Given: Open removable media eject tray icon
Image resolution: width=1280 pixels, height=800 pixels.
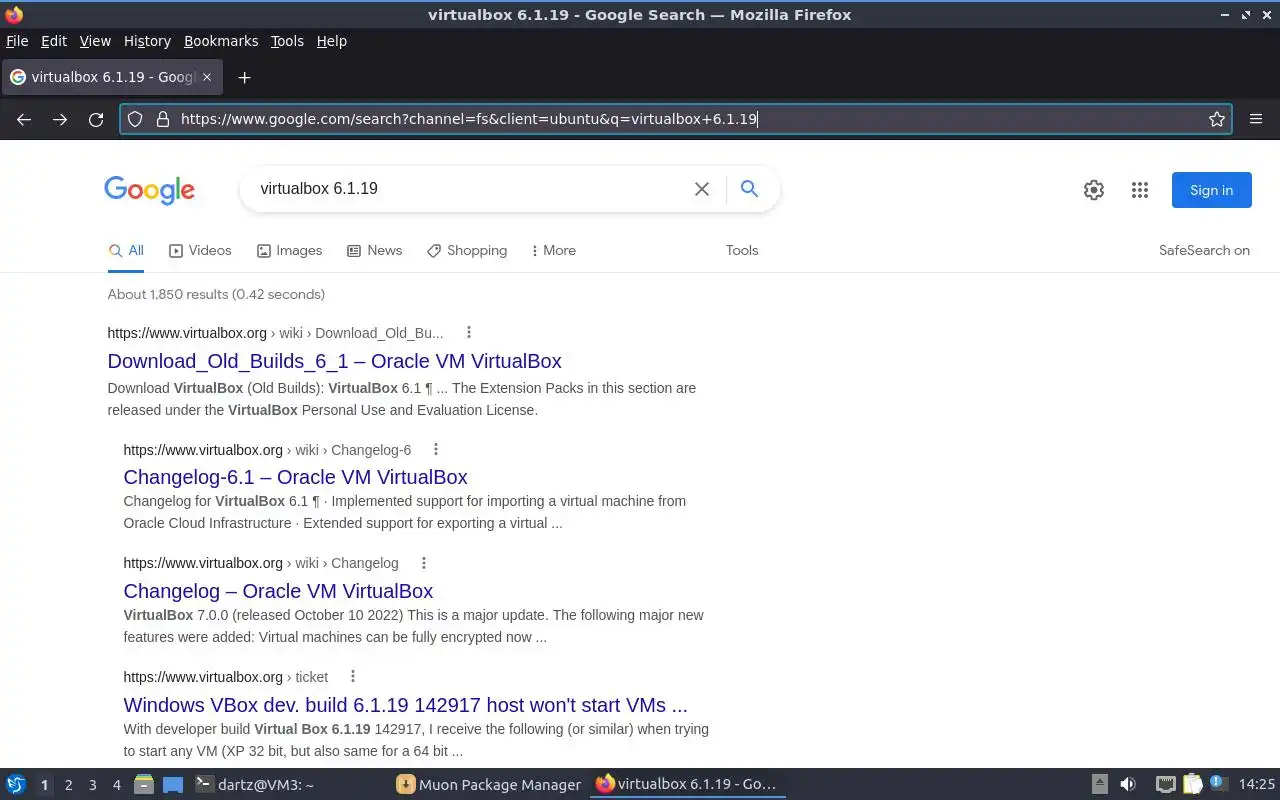Looking at the screenshot, I should (1099, 785).
